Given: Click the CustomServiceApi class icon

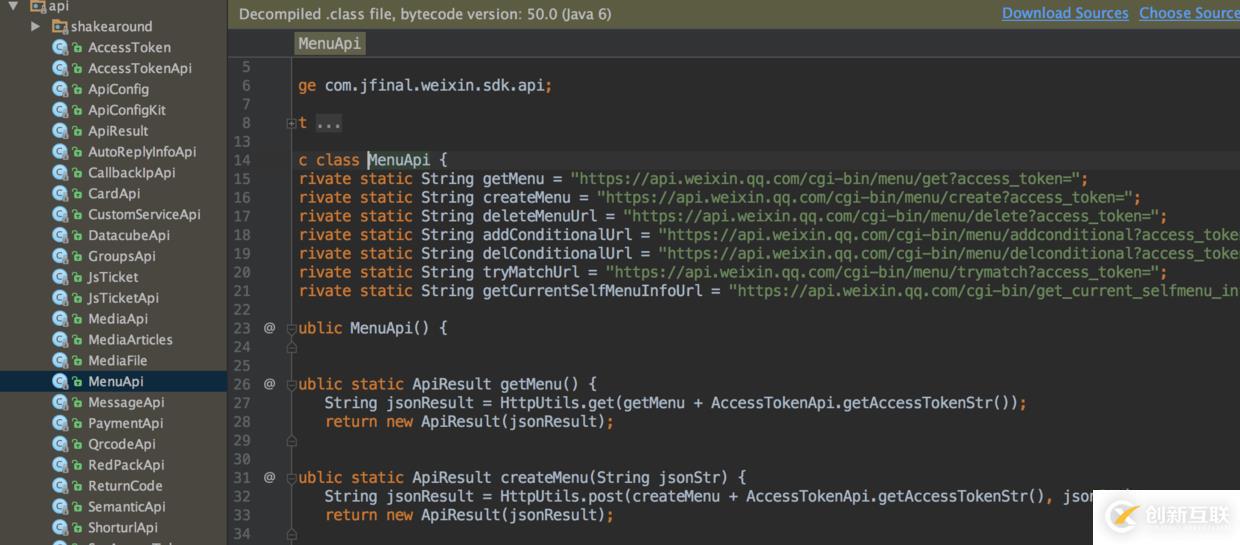Looking at the screenshot, I should [60, 214].
